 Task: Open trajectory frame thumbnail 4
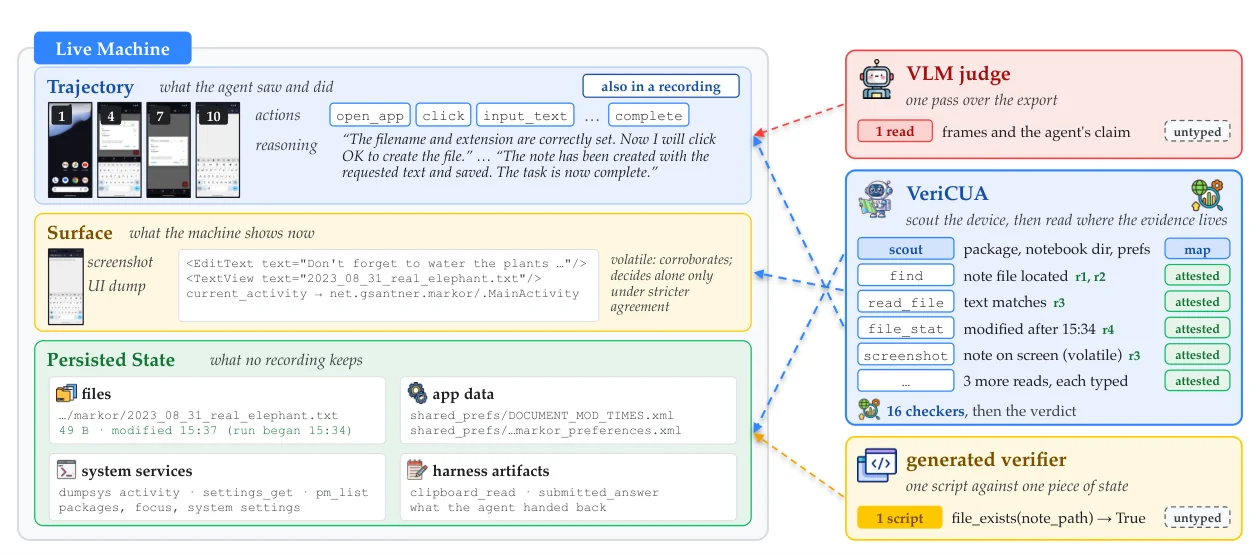119,149
